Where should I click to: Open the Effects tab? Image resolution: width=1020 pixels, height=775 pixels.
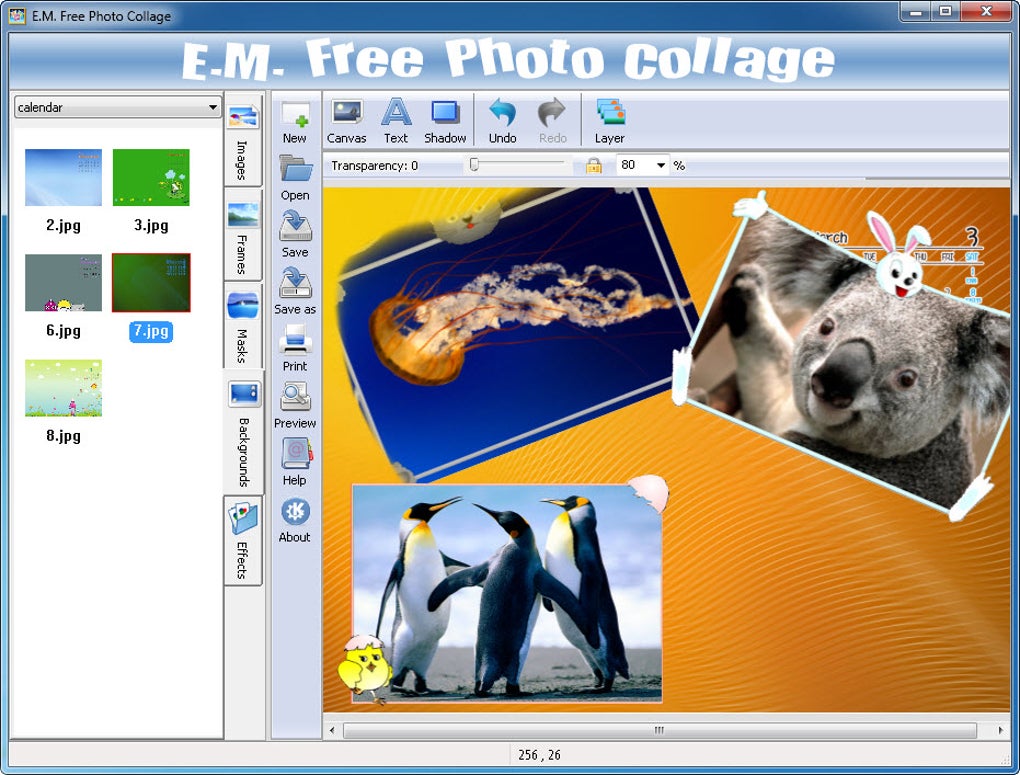point(243,541)
